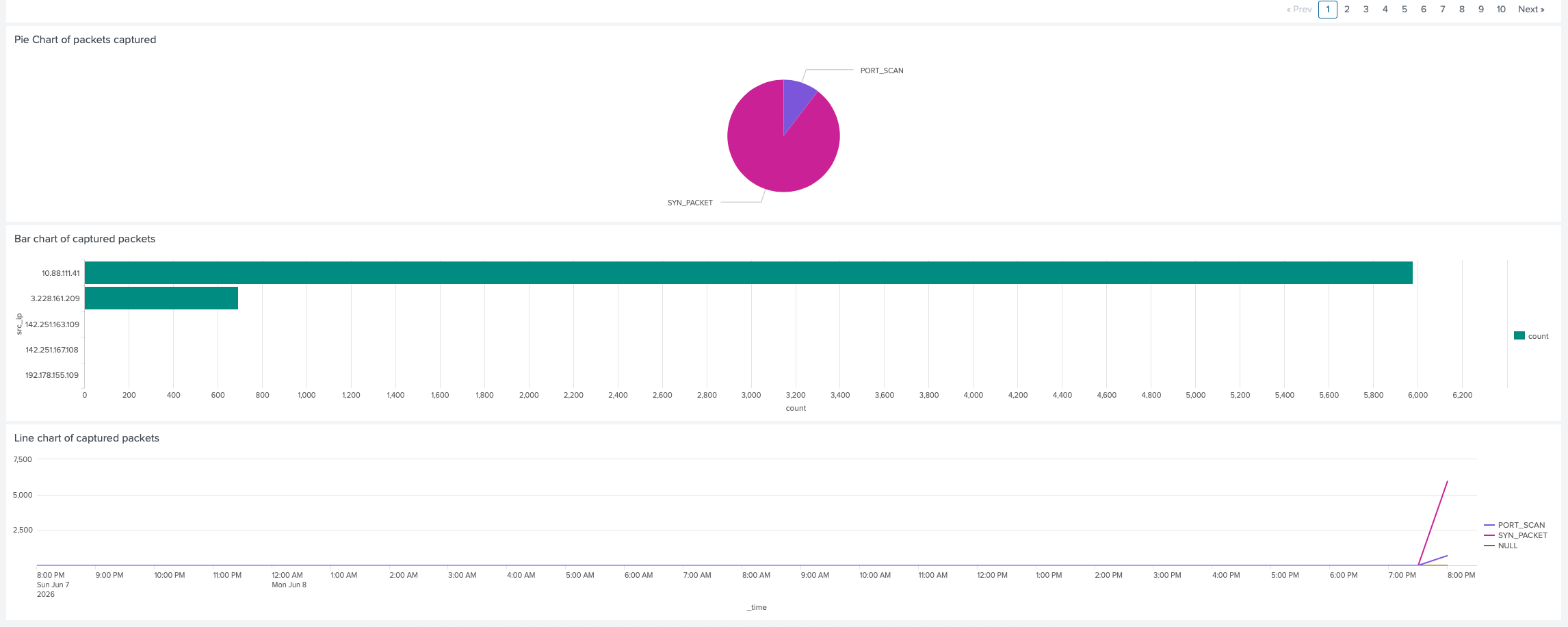The height and width of the screenshot is (627, 1568).
Task: Click the « Prev pagination link
Action: (1298, 10)
